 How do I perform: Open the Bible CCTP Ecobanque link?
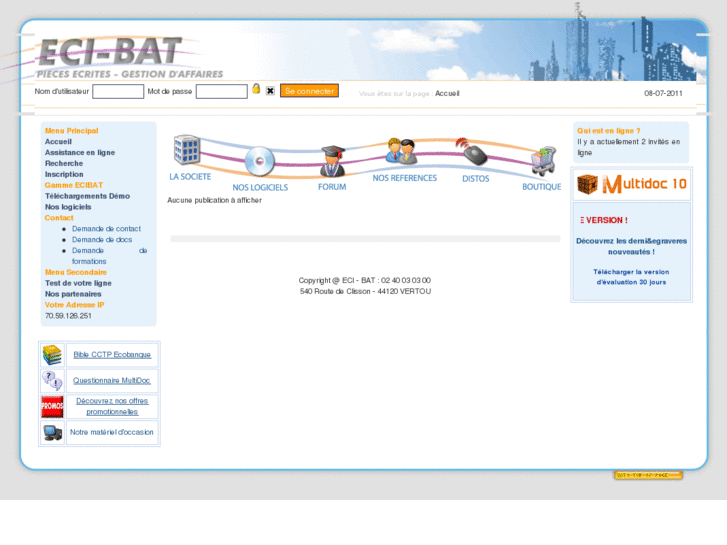coord(112,355)
